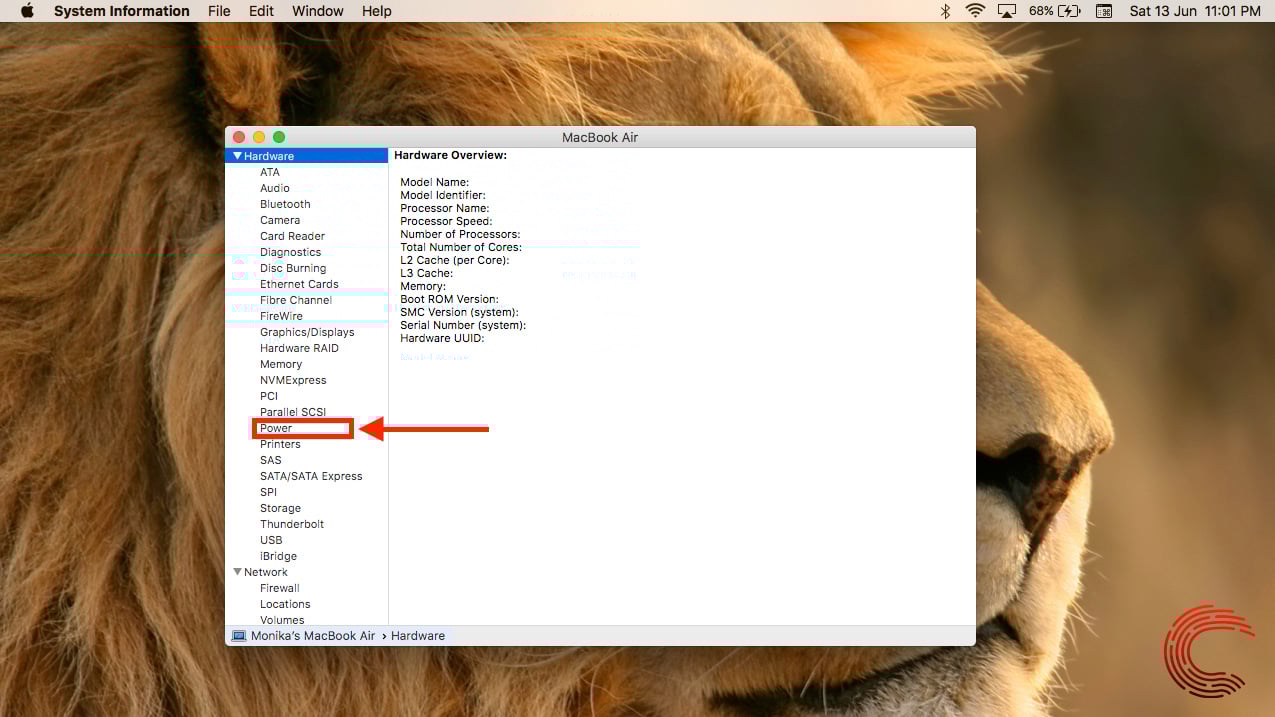
Task: Select Parallel SCSI in the sidebar
Action: [x=293, y=412]
